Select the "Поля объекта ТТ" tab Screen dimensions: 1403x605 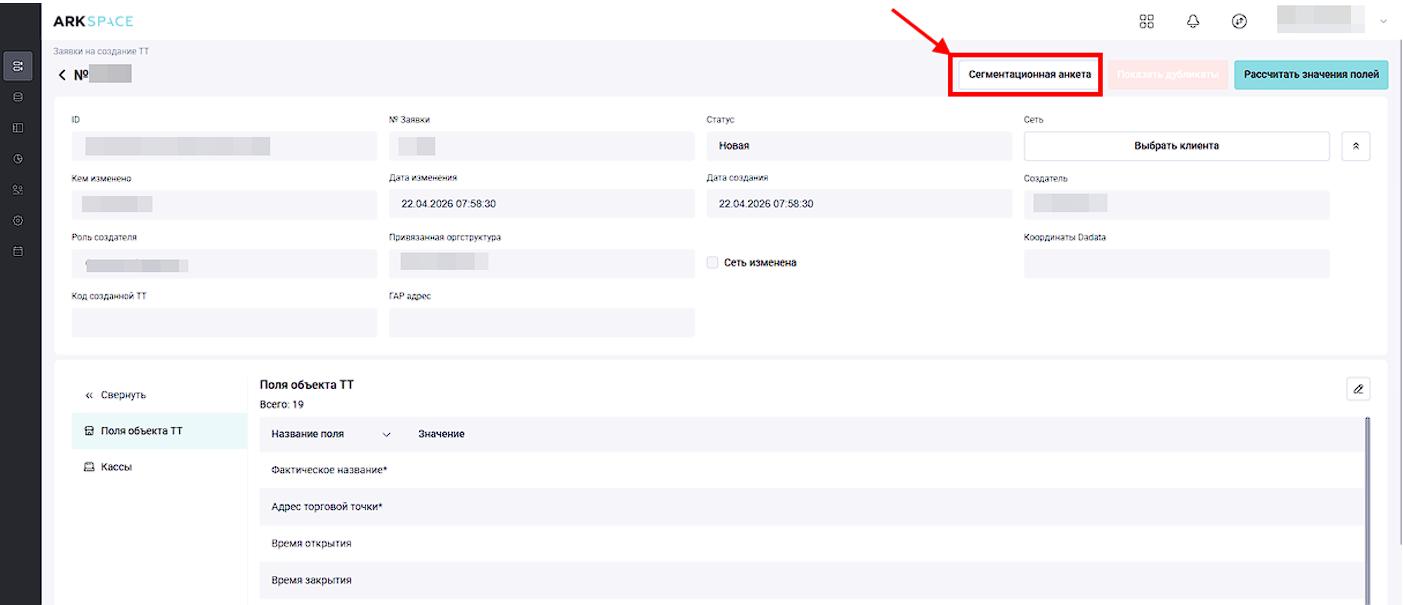tap(138, 431)
